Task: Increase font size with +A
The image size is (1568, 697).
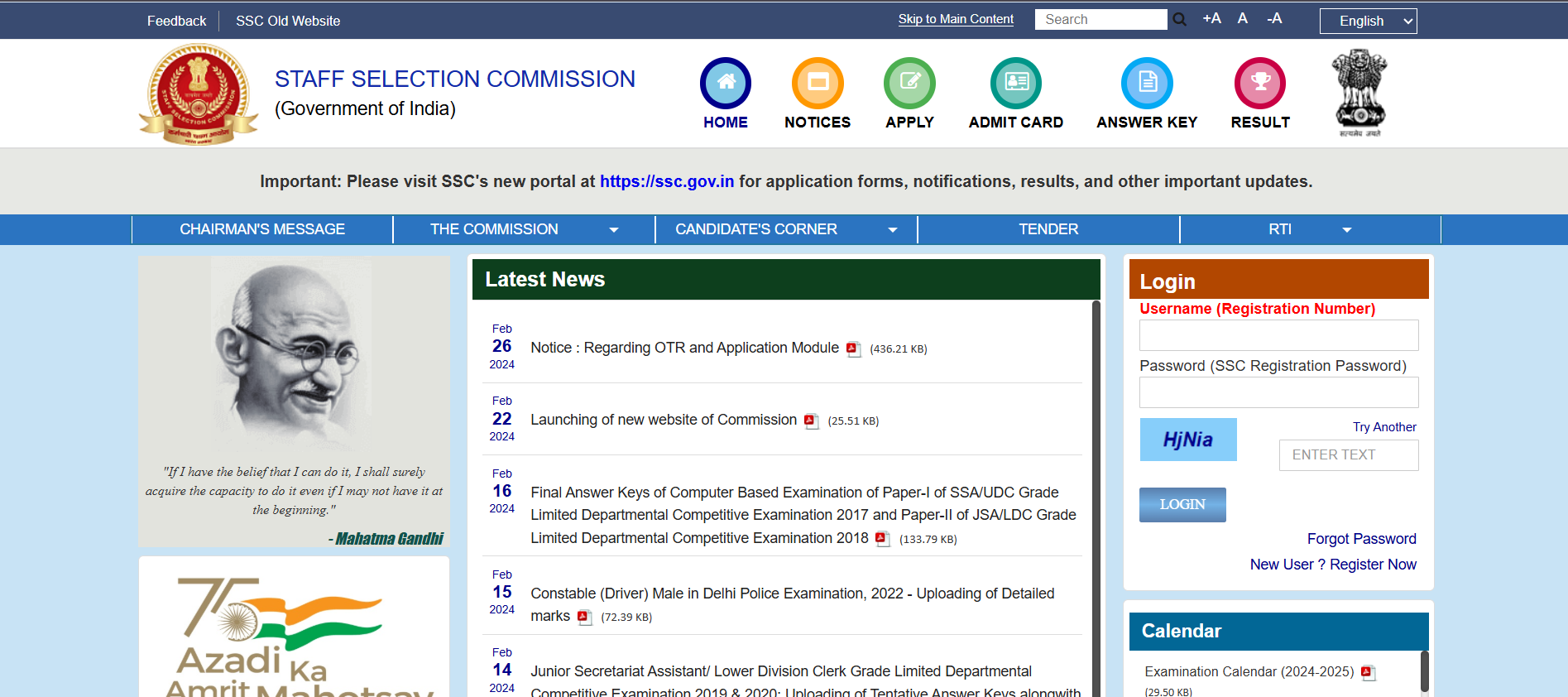Action: point(1211,19)
